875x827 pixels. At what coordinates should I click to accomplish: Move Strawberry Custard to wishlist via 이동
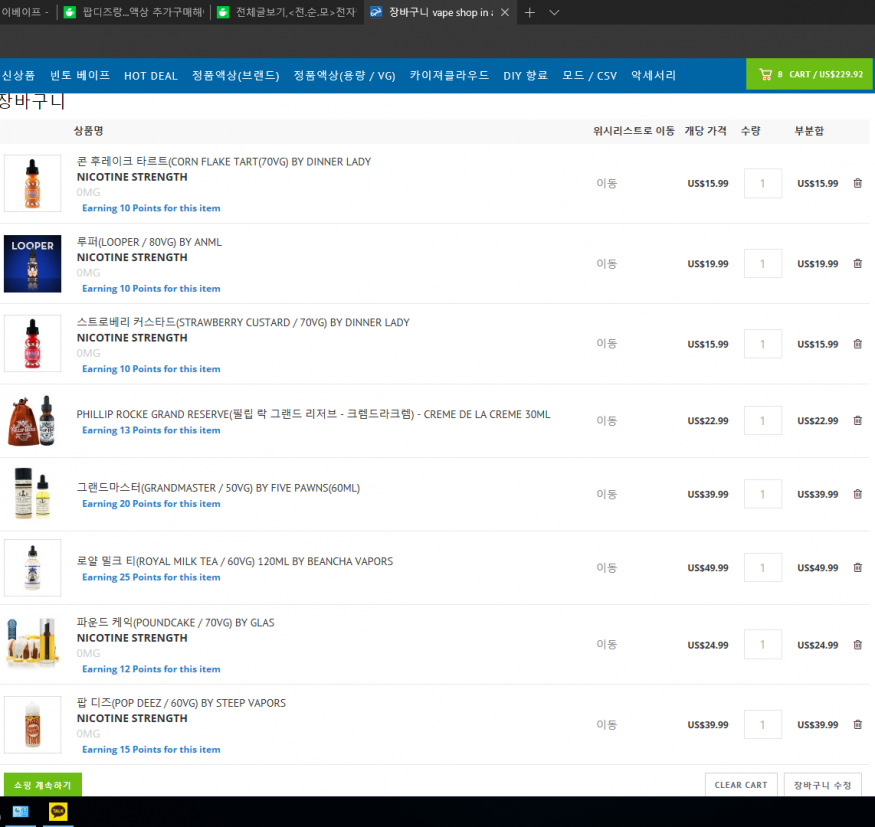607,344
